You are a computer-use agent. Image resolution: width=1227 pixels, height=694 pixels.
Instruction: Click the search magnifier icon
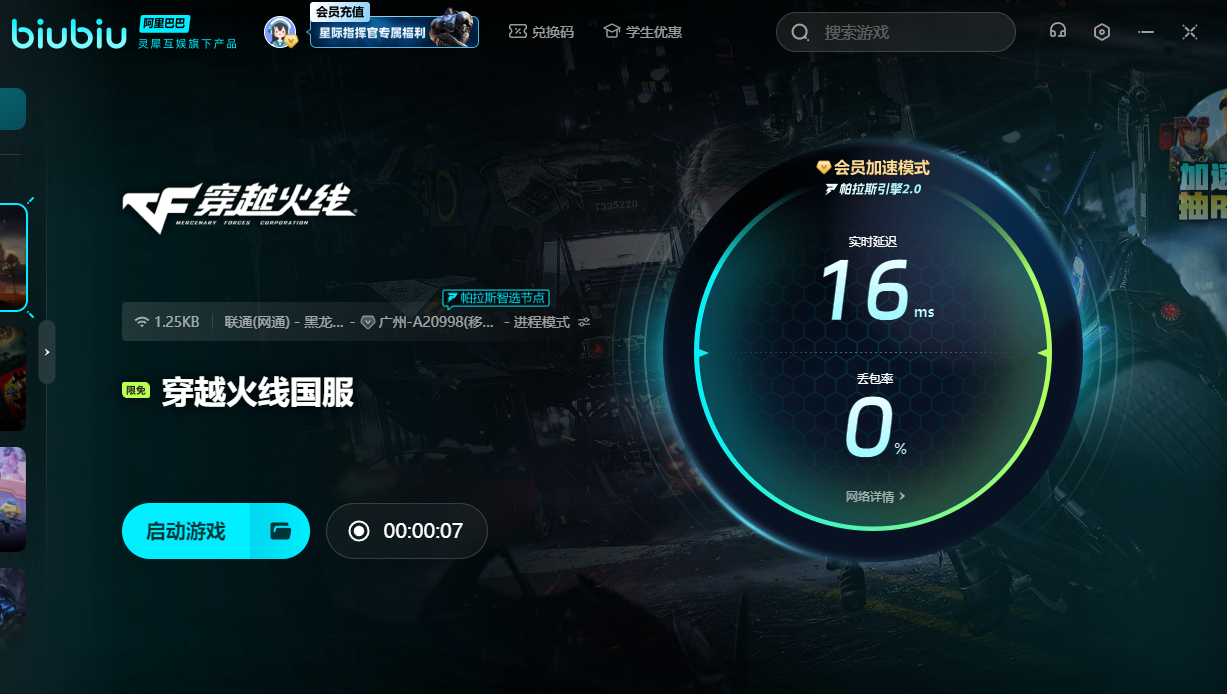800,33
